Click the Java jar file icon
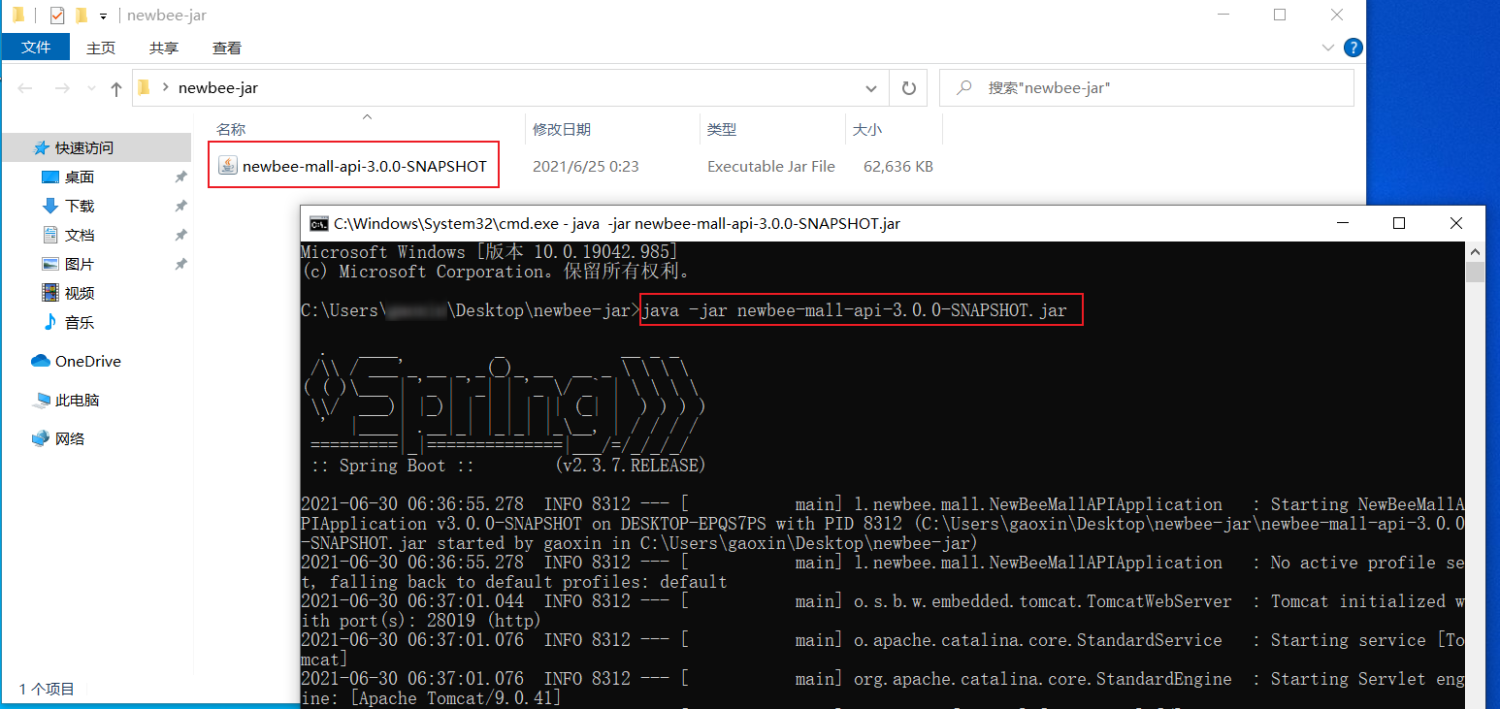This screenshot has width=1500, height=709. [x=227, y=166]
